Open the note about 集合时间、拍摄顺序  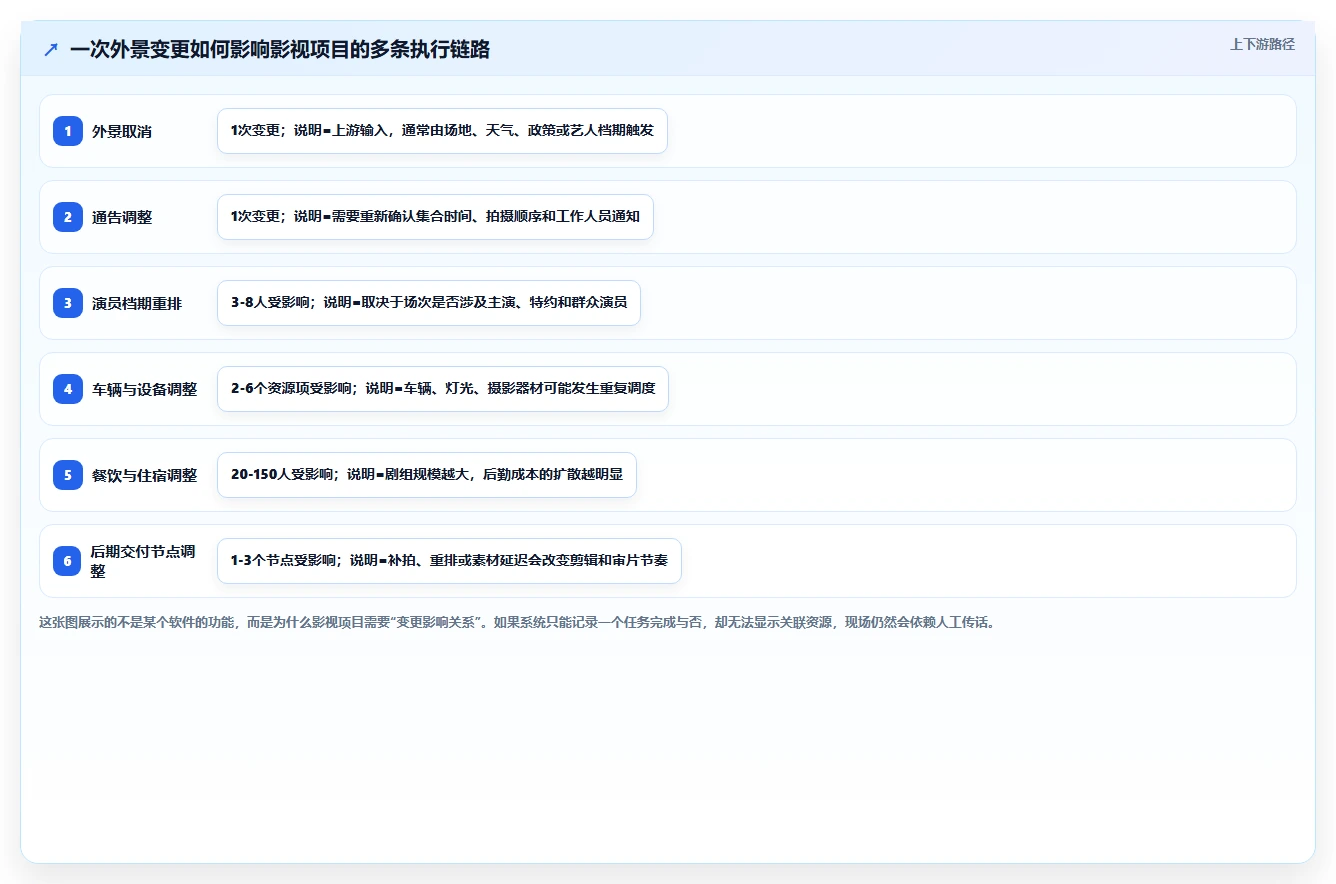(435, 217)
